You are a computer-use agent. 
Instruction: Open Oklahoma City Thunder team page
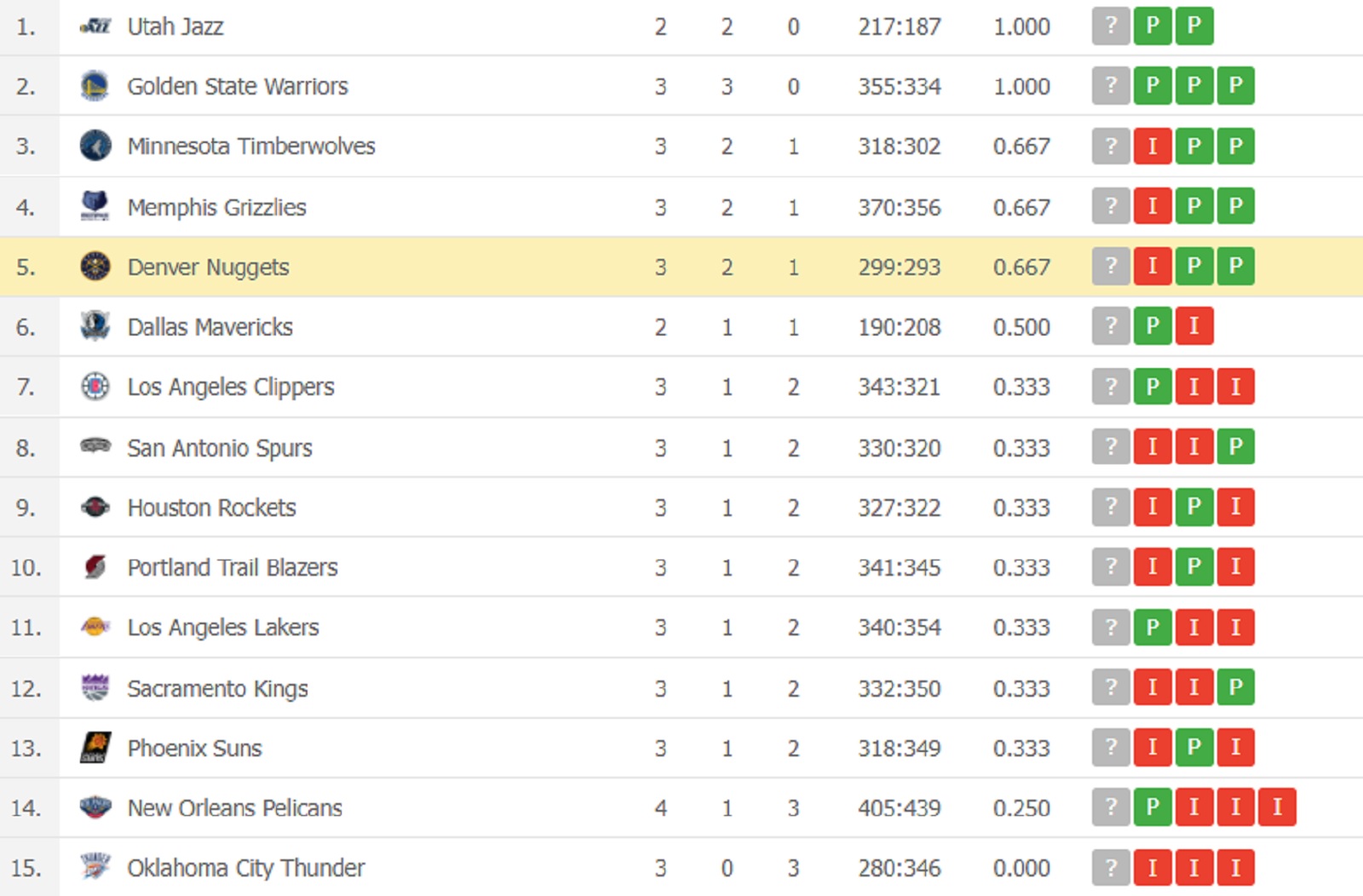pyautogui.click(x=246, y=868)
